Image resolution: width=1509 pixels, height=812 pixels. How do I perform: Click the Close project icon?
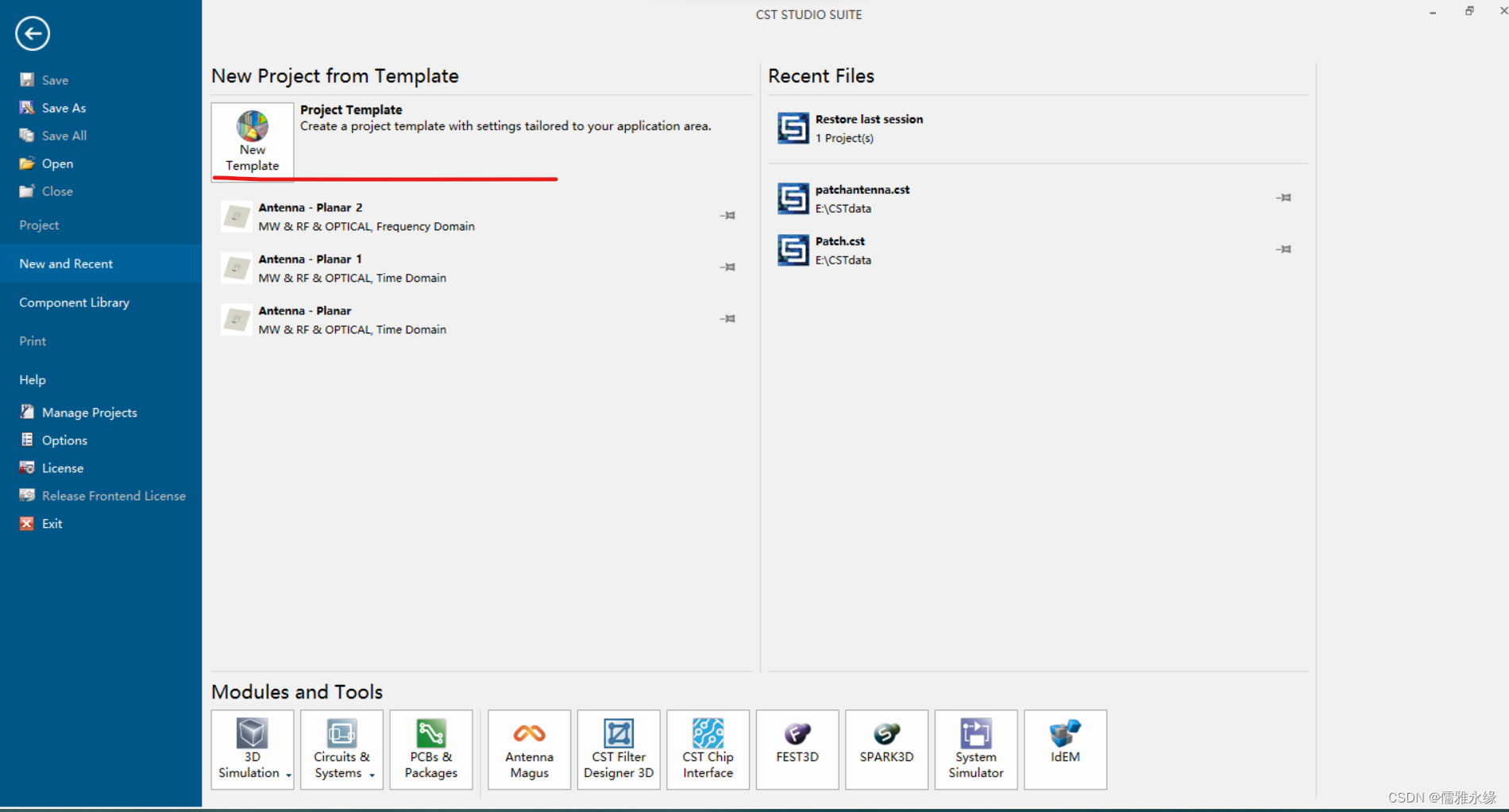click(27, 190)
